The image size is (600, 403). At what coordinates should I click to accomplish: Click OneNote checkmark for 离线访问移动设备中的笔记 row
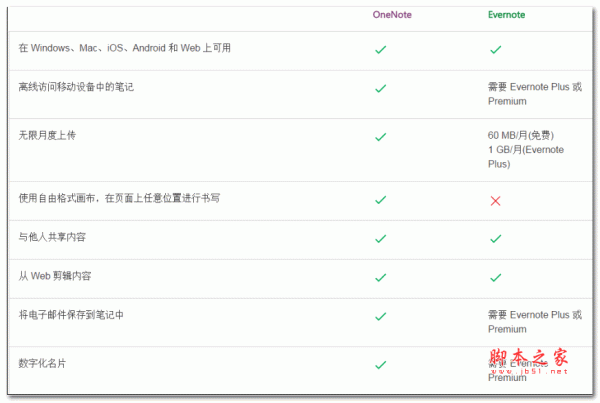click(x=381, y=88)
